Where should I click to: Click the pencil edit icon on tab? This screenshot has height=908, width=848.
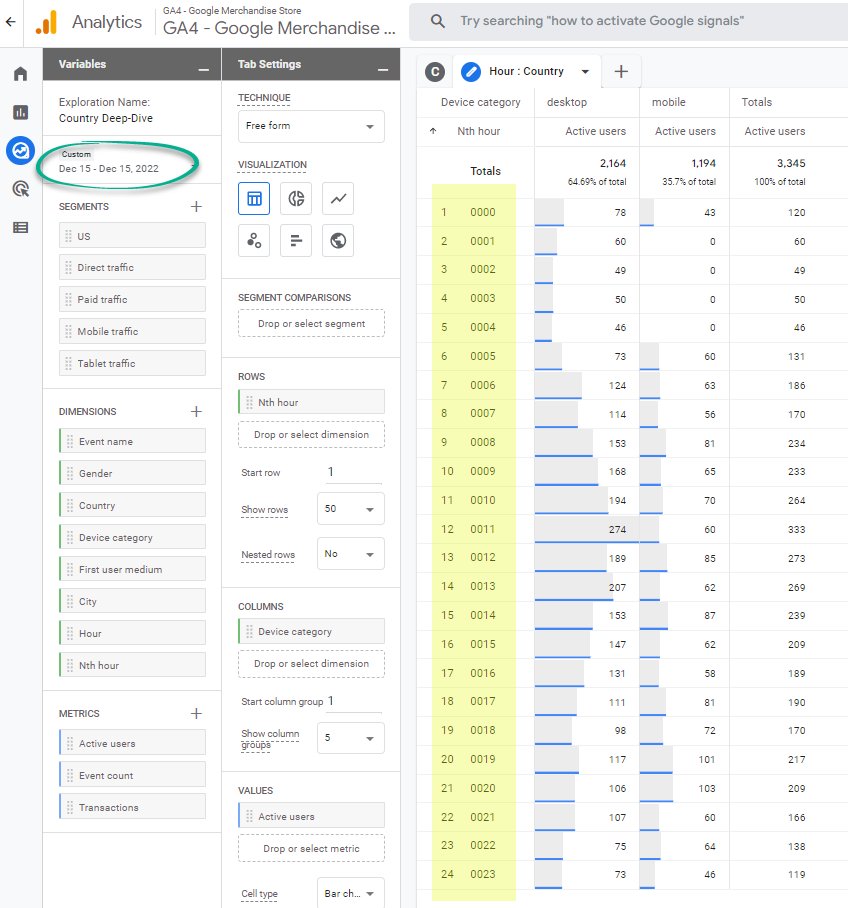(471, 72)
